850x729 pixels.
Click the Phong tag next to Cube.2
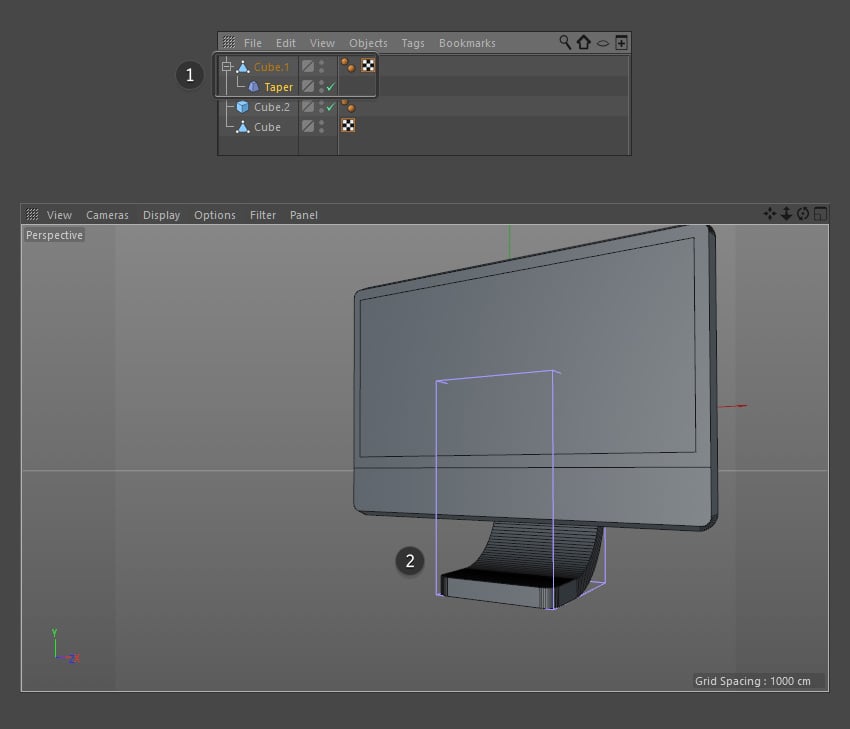tap(349, 107)
